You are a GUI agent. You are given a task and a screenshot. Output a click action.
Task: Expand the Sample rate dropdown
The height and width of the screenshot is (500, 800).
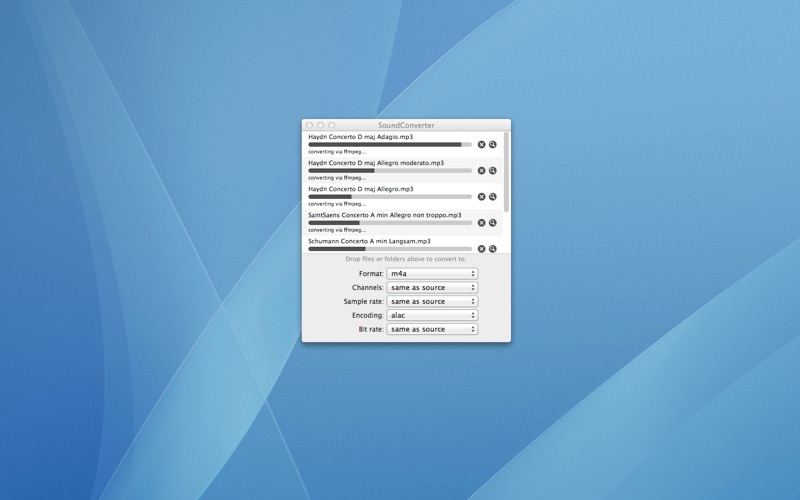pos(432,301)
